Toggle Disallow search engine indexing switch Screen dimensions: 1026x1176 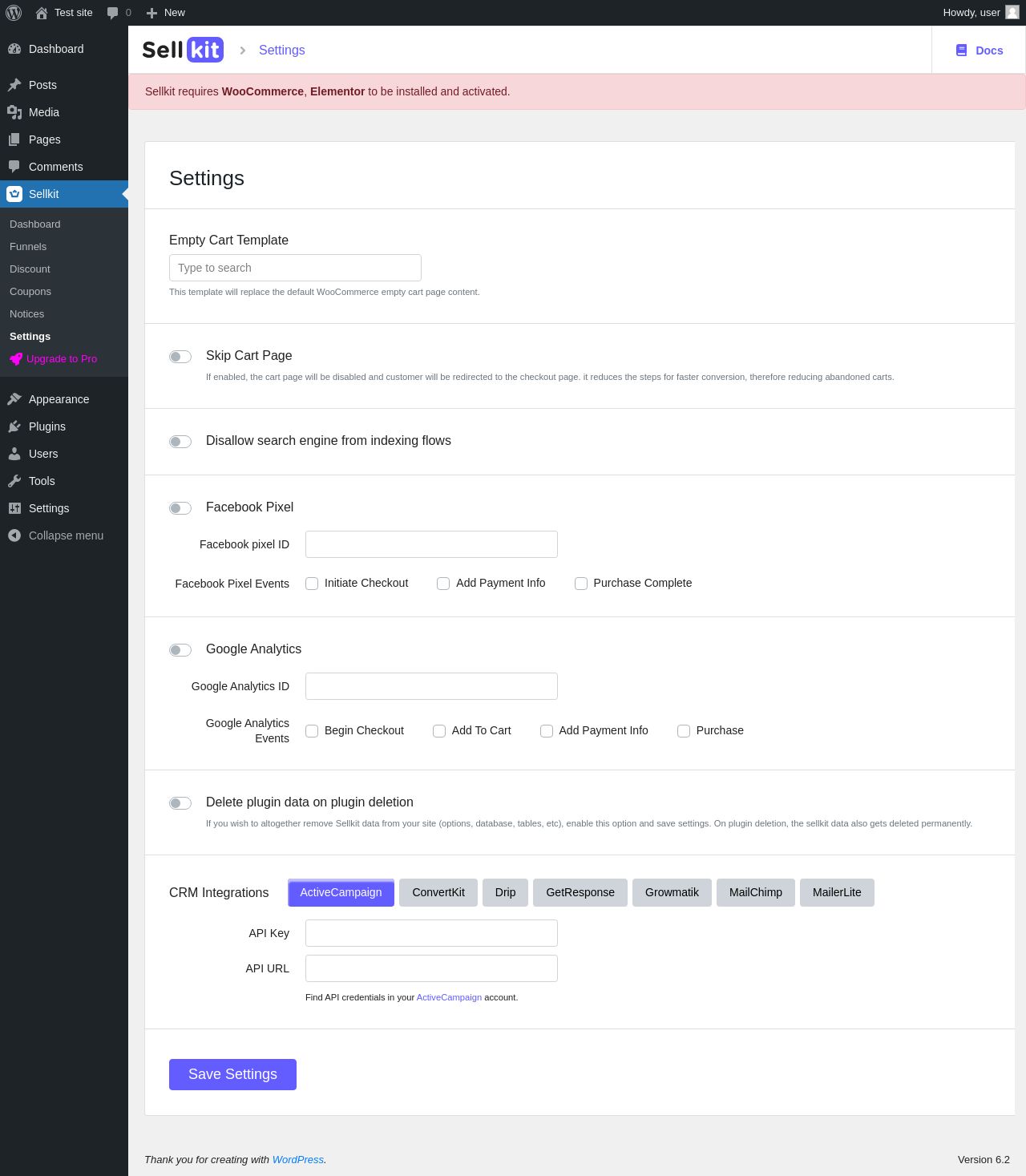point(180,442)
